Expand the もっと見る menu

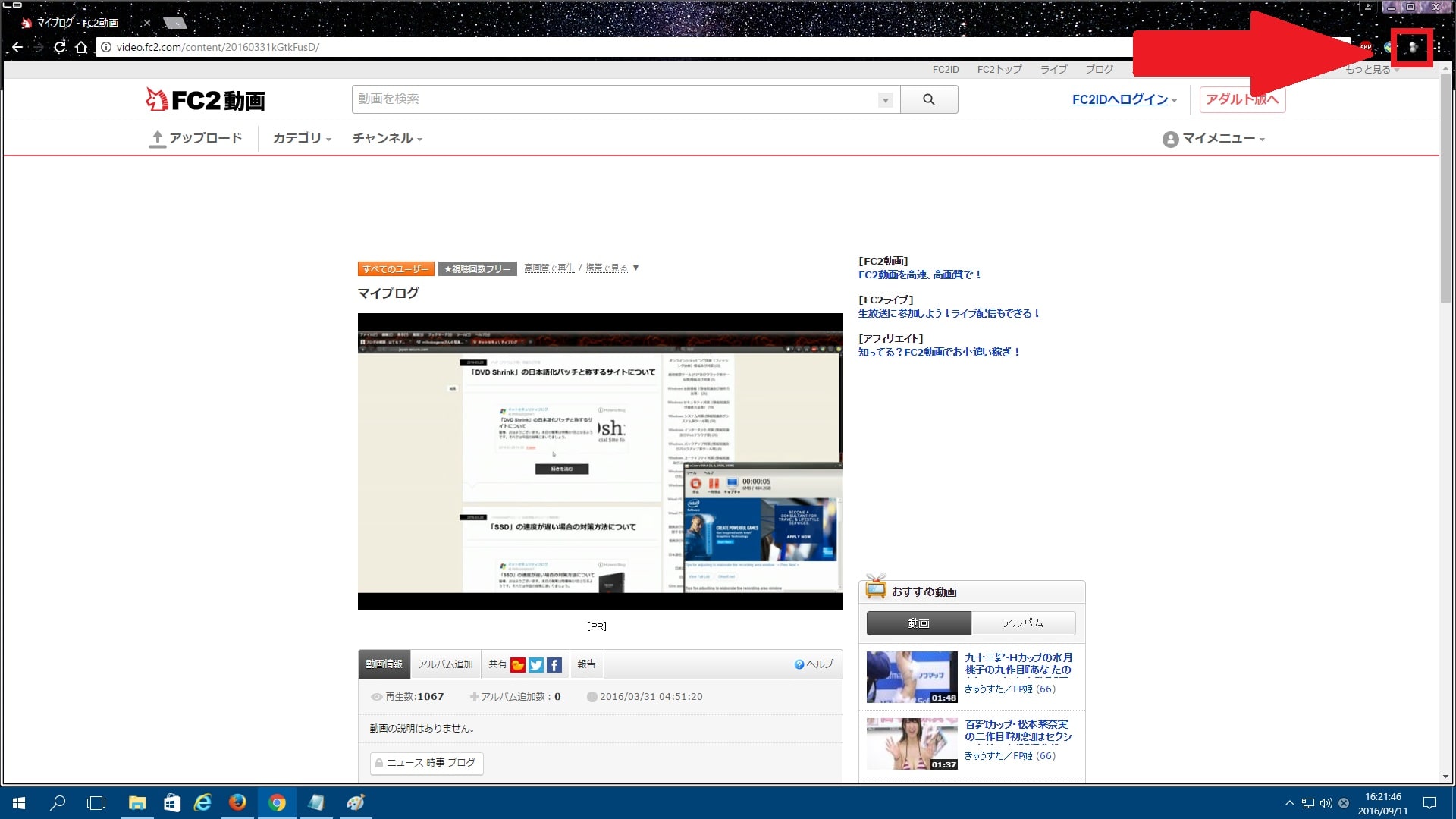pyautogui.click(x=1372, y=70)
